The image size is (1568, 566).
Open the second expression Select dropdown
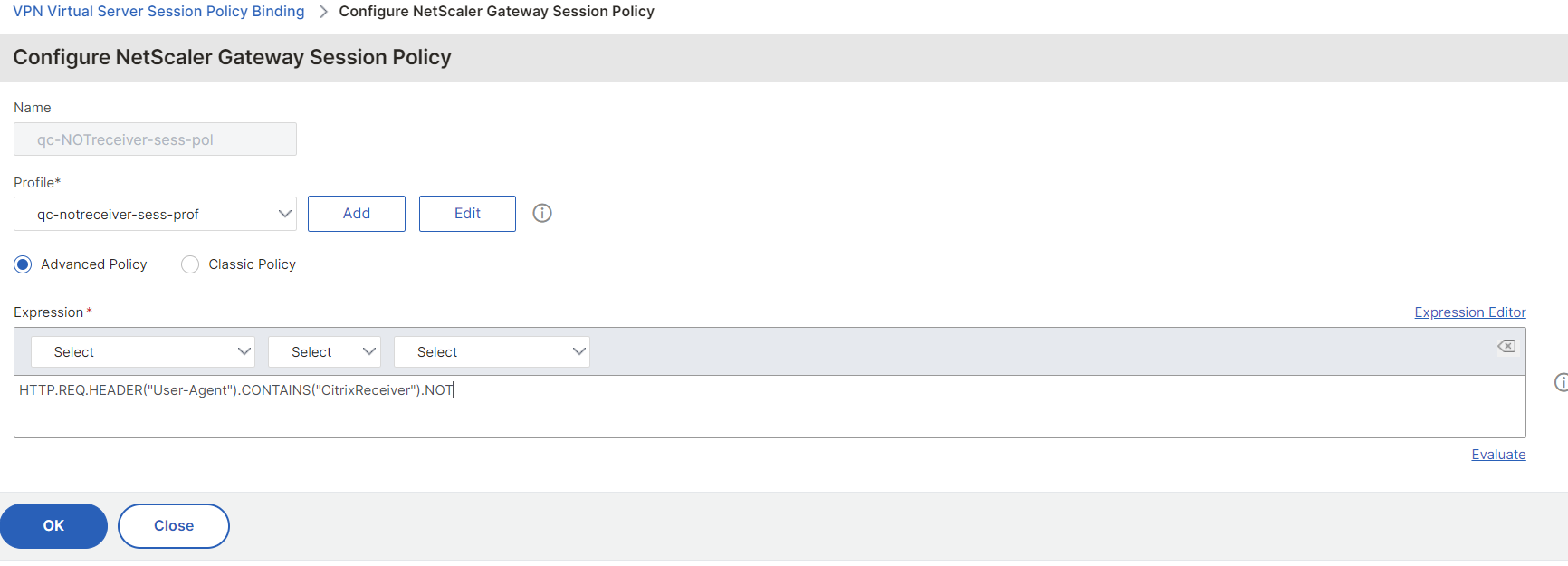click(324, 352)
